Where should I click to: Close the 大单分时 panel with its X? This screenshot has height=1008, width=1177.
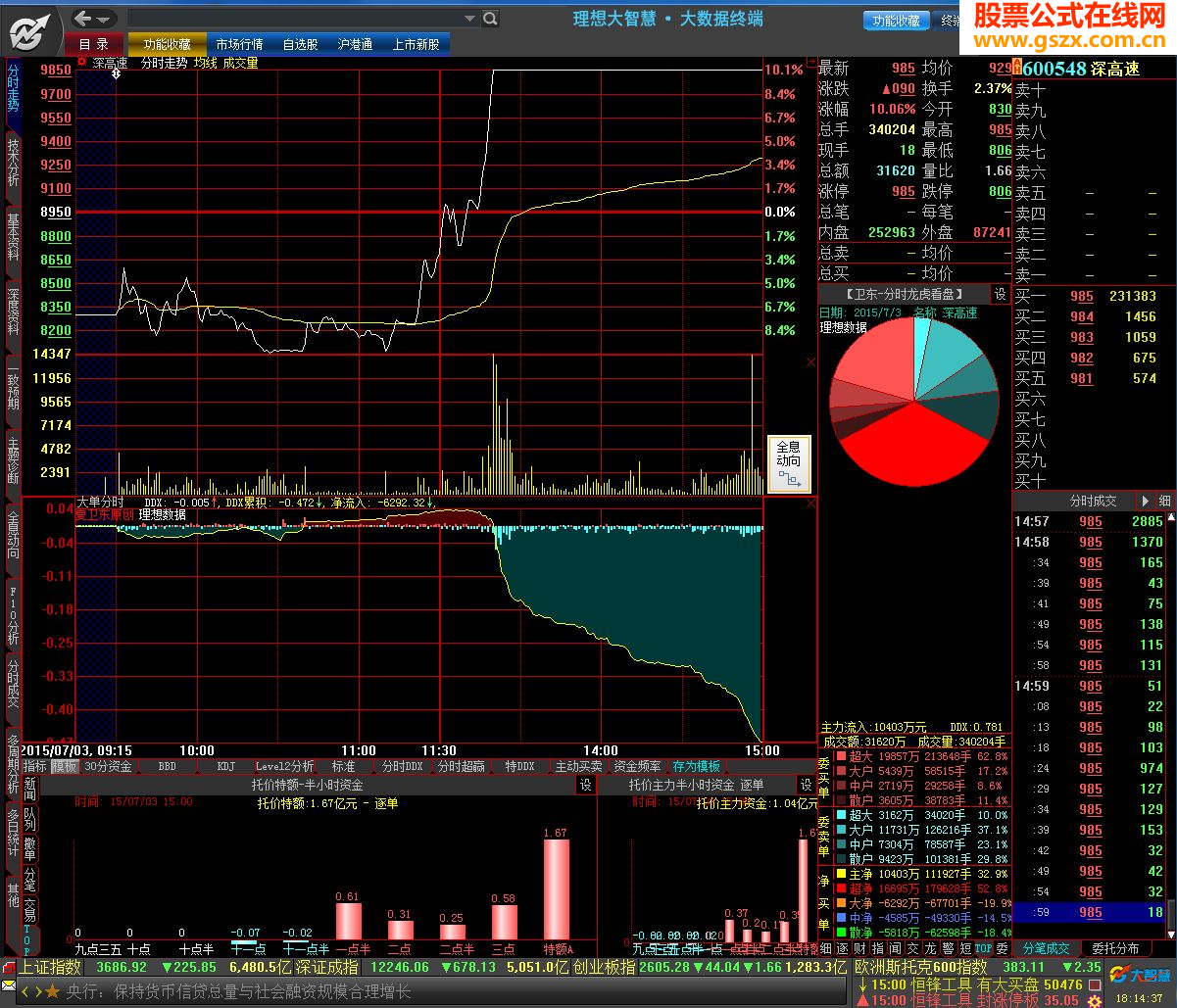click(x=810, y=503)
